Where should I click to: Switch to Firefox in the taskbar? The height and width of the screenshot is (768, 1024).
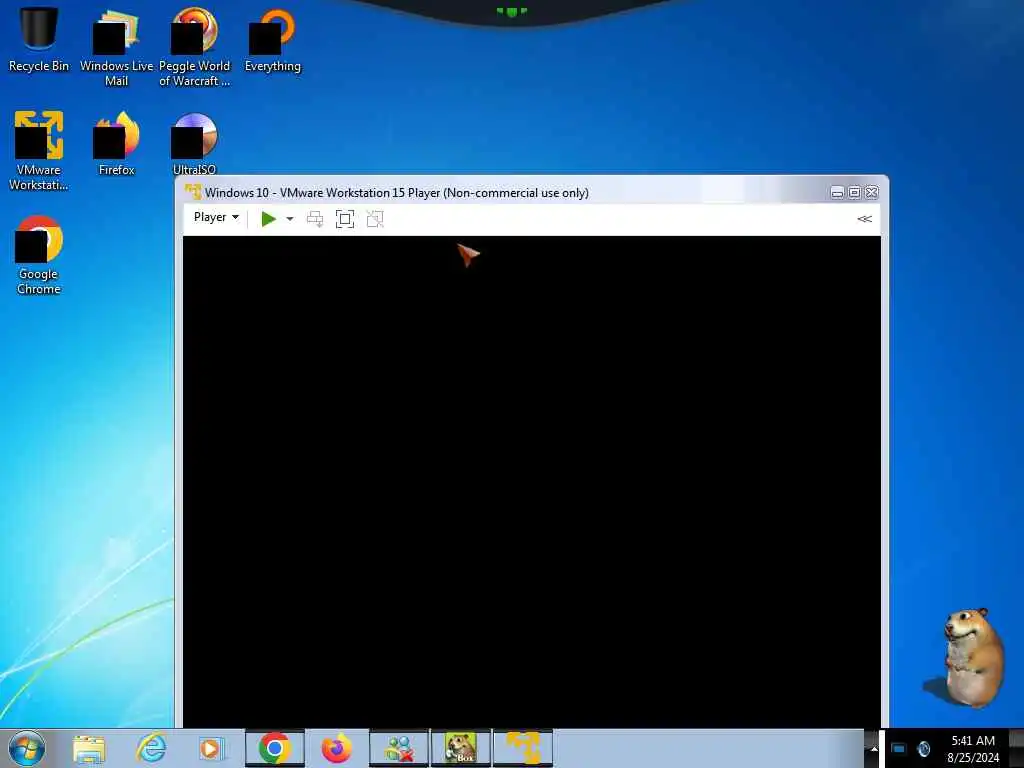coord(336,748)
